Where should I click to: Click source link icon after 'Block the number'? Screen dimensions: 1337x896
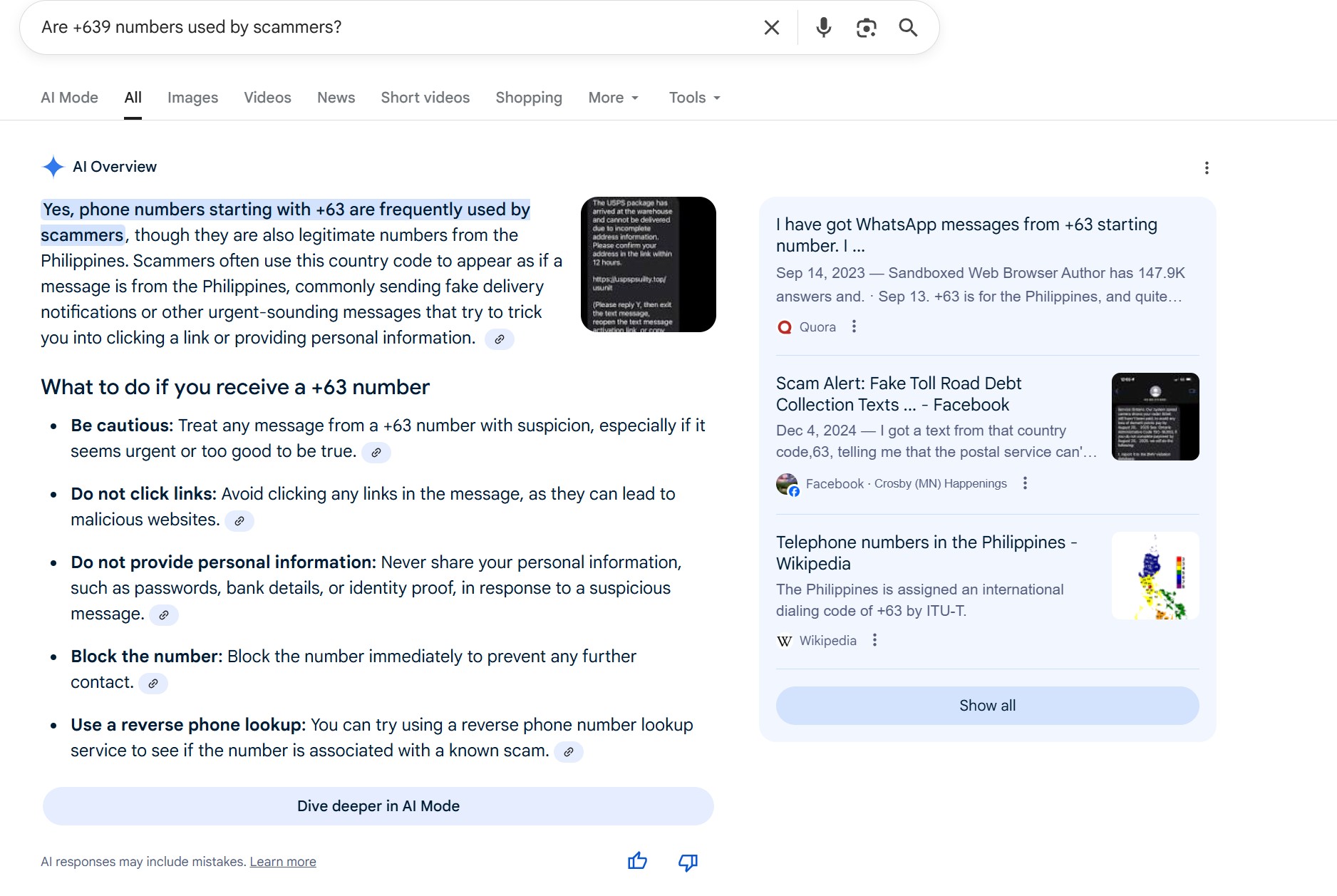pos(153,684)
